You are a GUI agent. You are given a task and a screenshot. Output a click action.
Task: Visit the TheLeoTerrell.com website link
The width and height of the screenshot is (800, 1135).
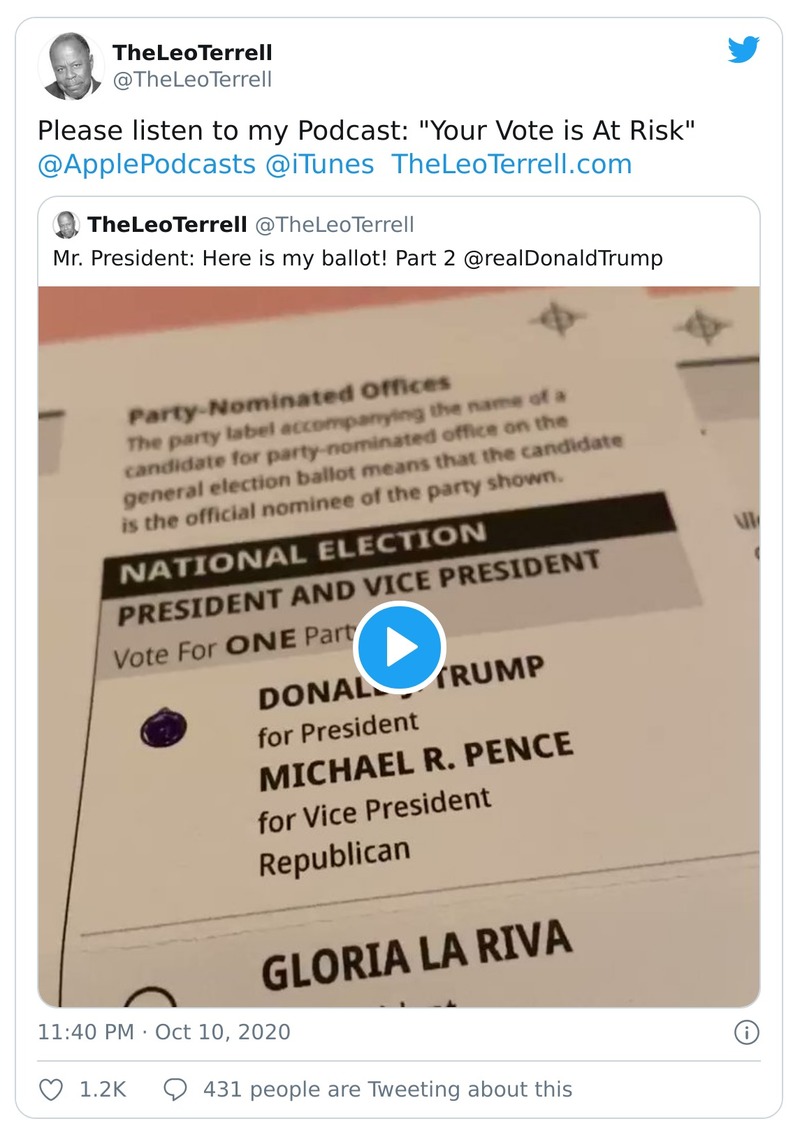coord(512,163)
